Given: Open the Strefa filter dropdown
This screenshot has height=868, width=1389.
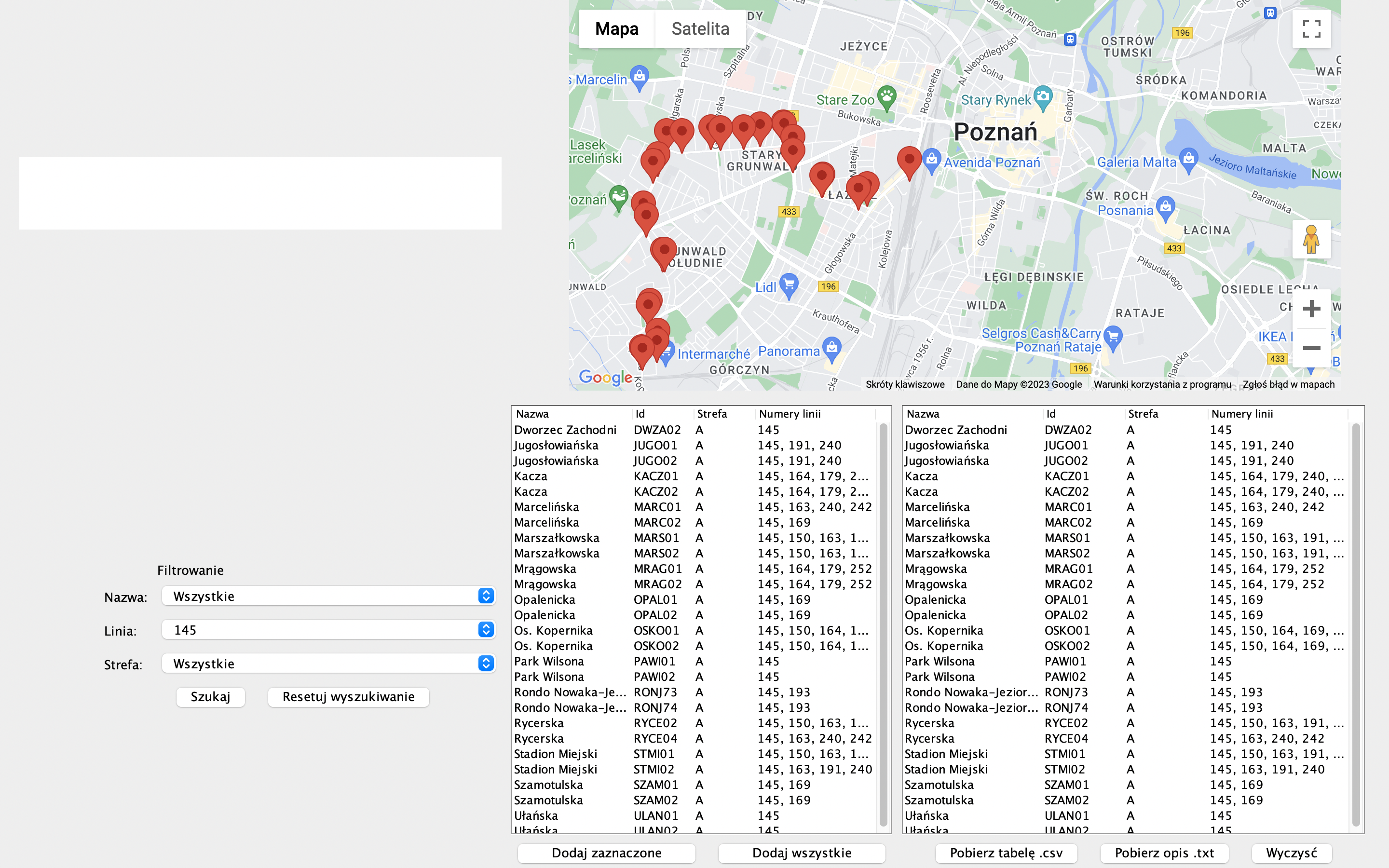Looking at the screenshot, I should coord(328,664).
